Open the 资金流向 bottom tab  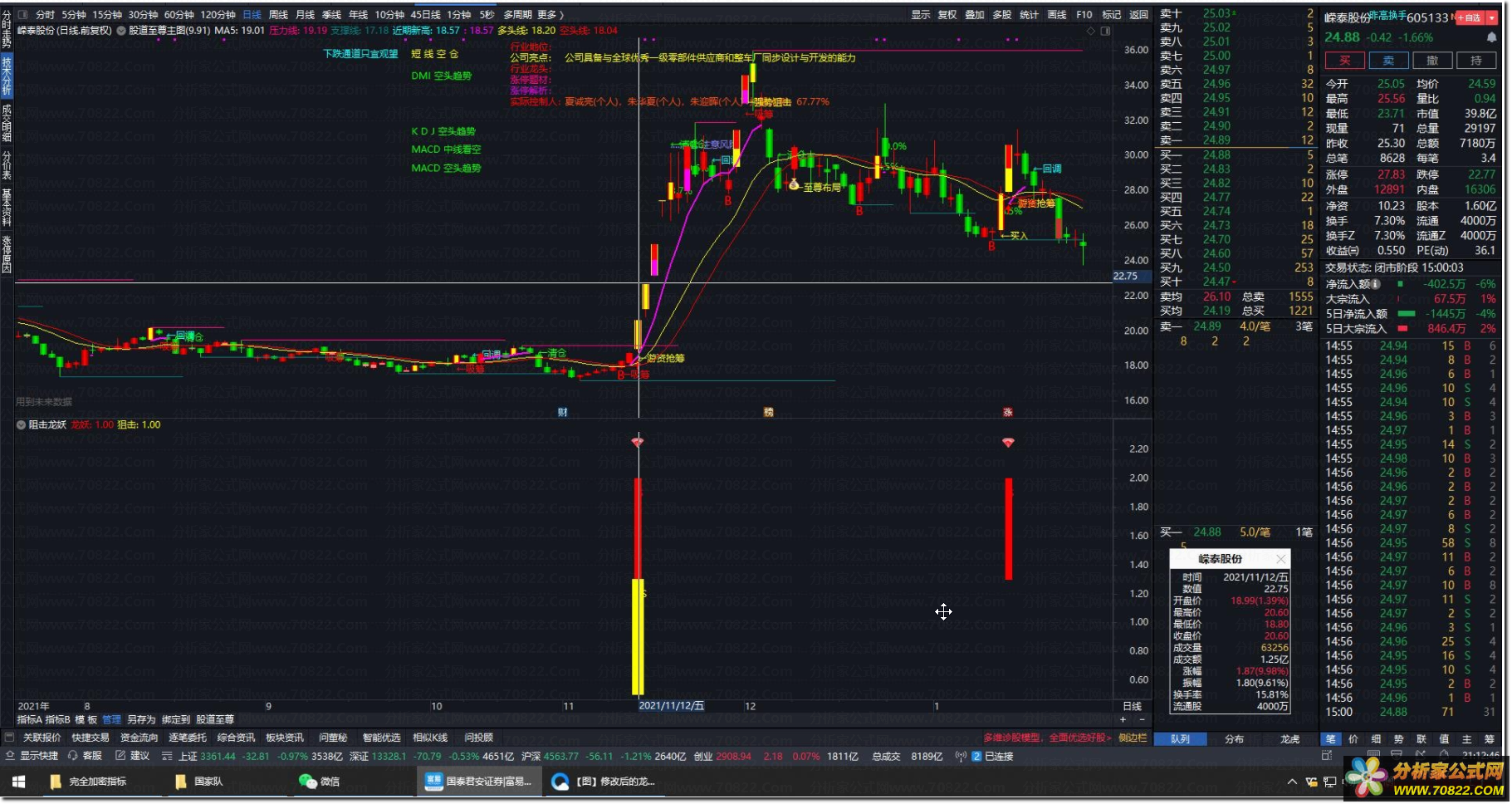tap(139, 738)
